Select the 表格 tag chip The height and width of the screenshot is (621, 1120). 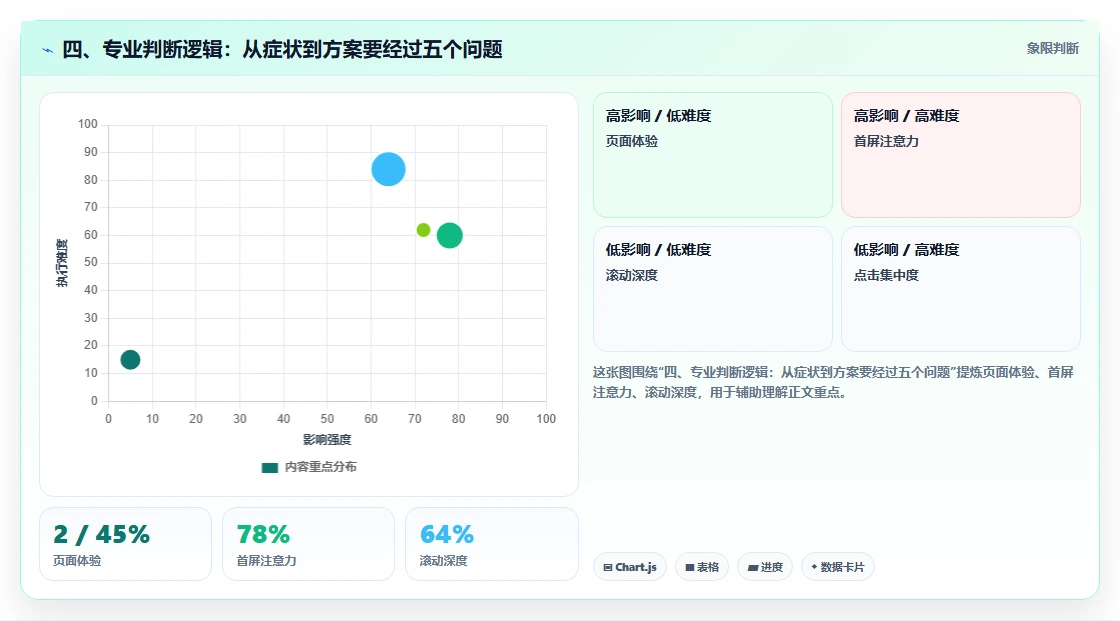[702, 567]
